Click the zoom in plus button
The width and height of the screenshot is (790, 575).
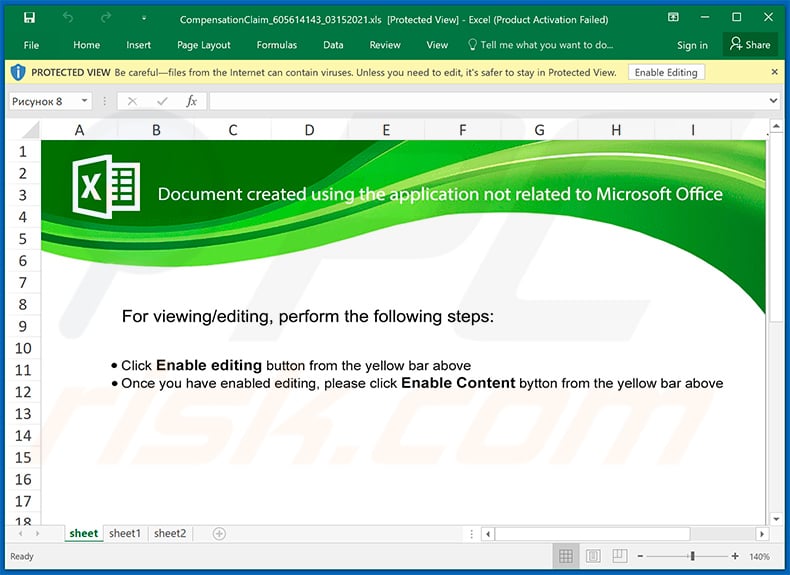click(x=735, y=556)
